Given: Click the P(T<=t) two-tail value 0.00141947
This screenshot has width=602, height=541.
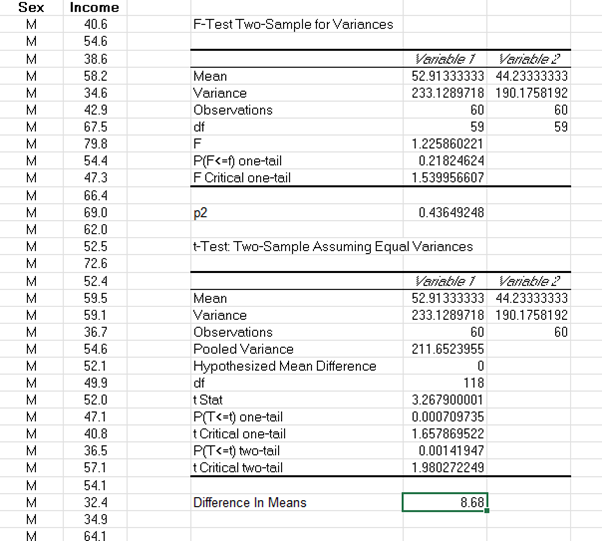Looking at the screenshot, I should [451, 450].
